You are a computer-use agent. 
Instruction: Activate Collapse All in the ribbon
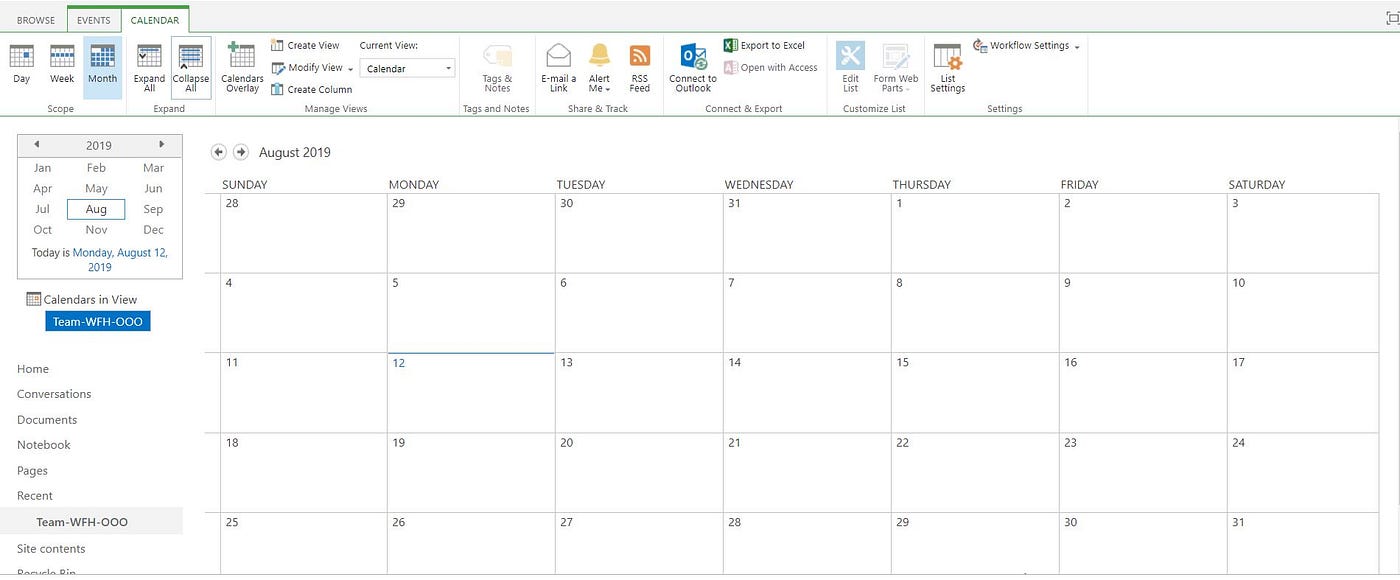pyautogui.click(x=190, y=65)
